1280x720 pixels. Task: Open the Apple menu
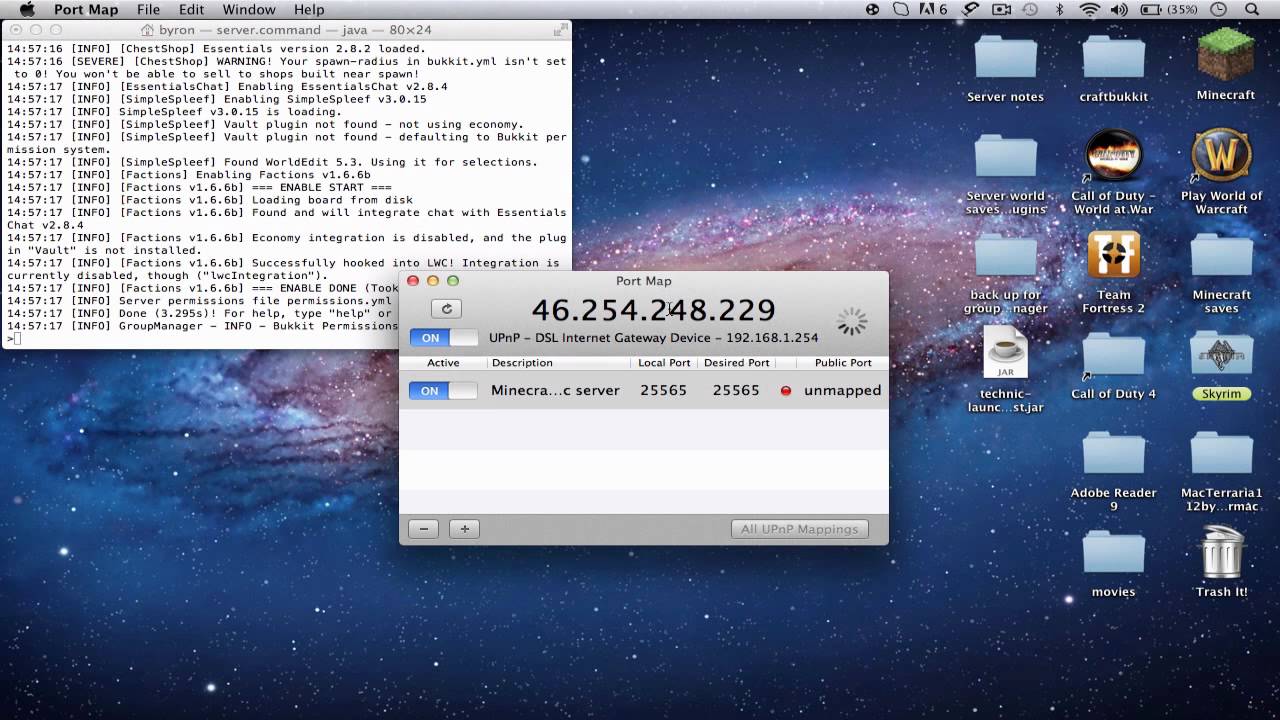[x=27, y=9]
